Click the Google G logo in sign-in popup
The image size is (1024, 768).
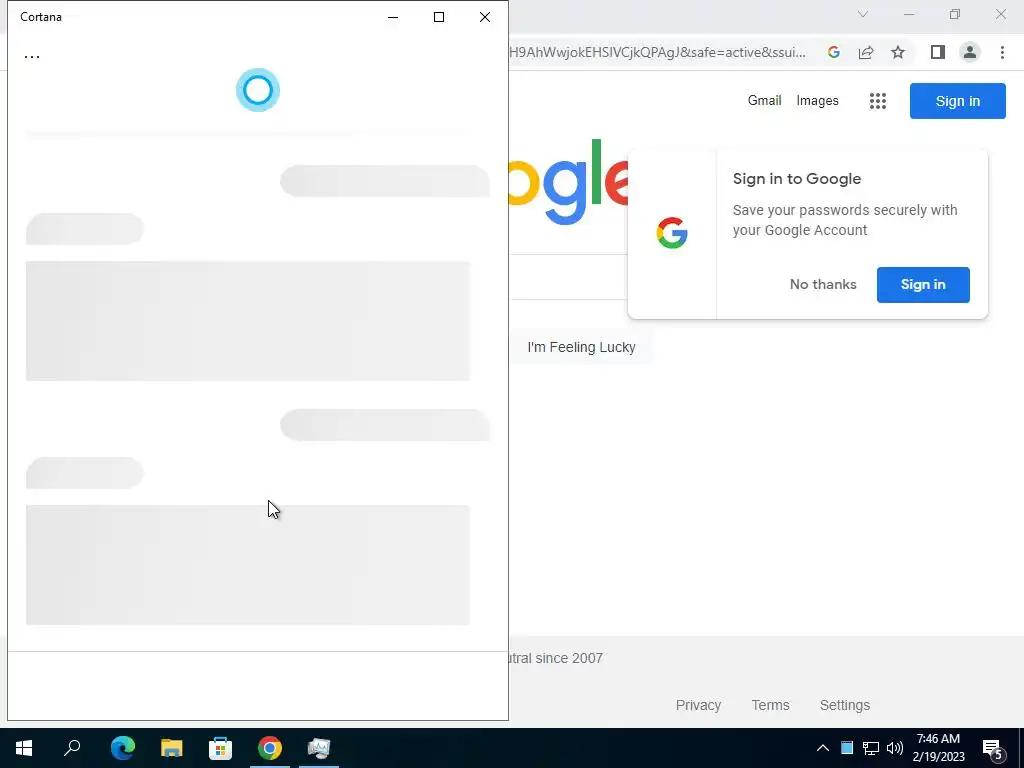point(671,233)
